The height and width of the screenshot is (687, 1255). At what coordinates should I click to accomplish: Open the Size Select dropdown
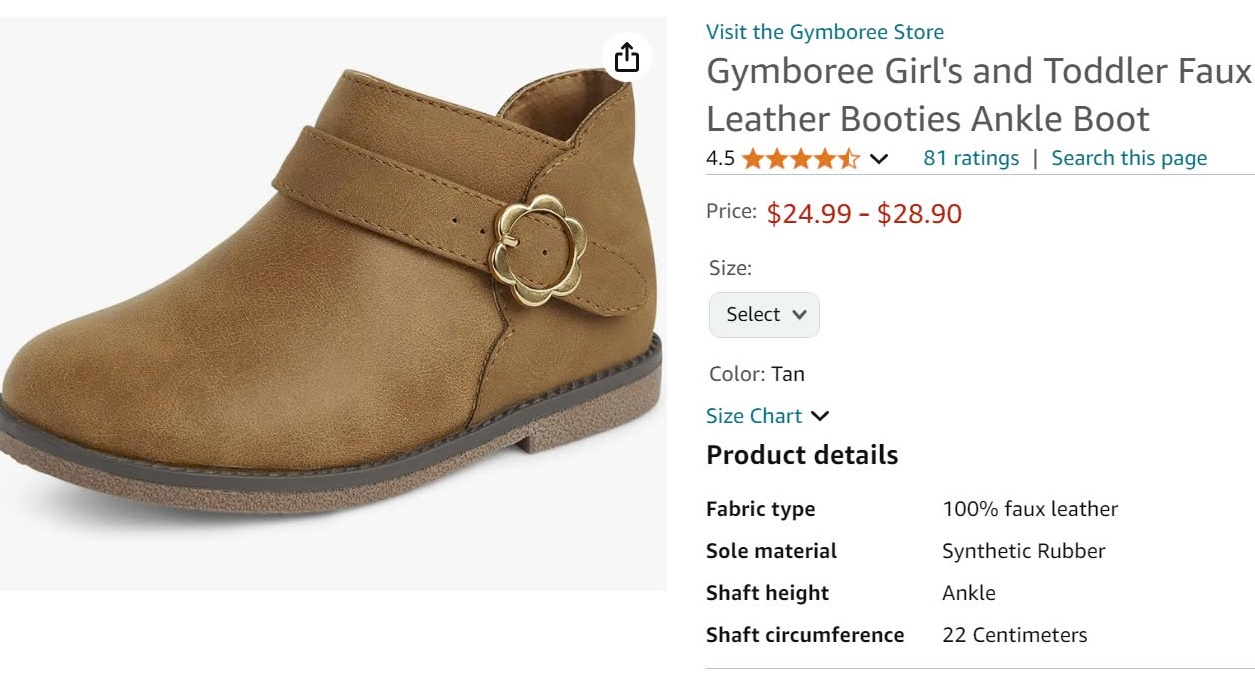[x=763, y=314]
